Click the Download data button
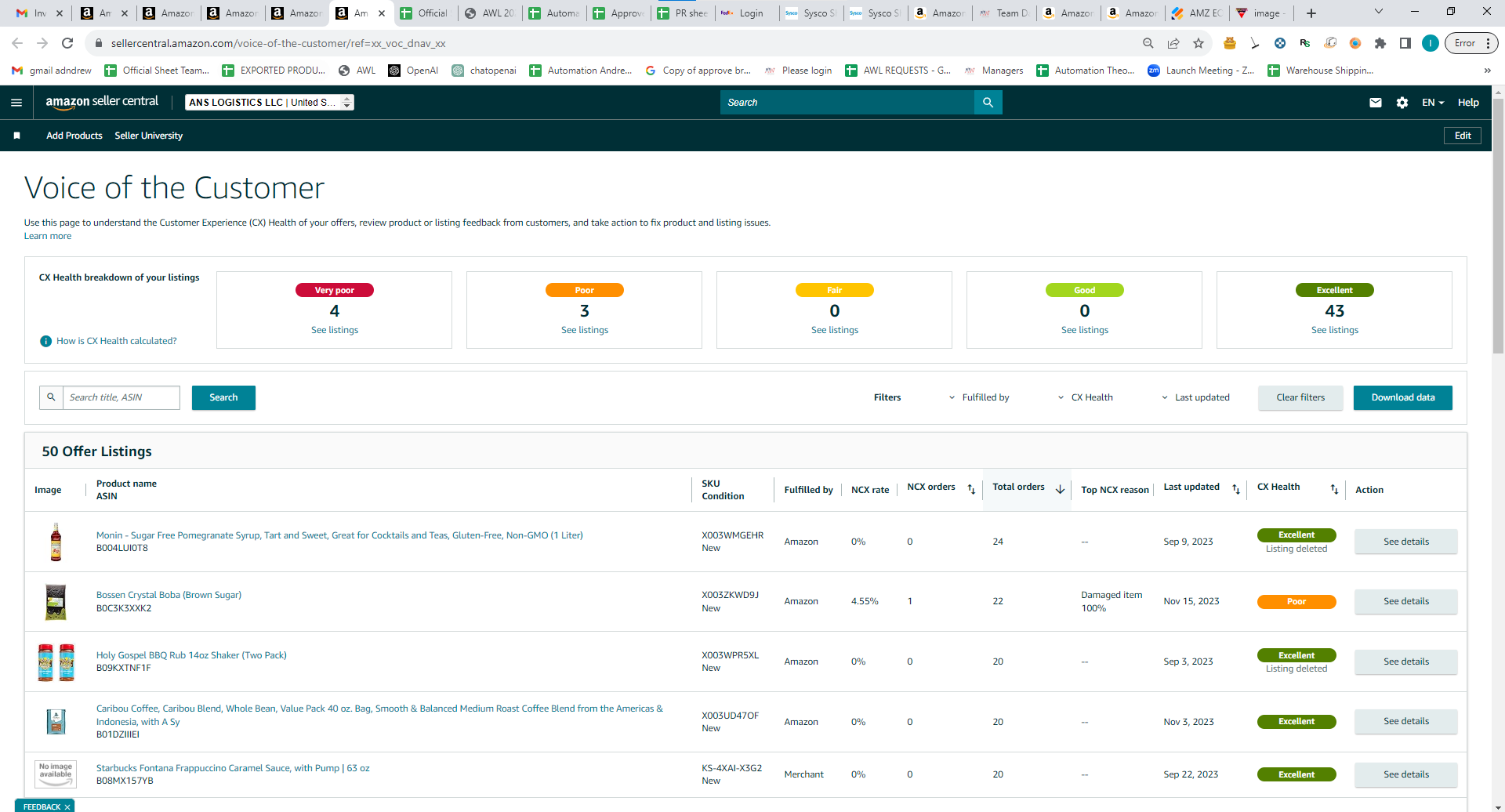Screen dimensions: 1505x812 pos(1403,397)
